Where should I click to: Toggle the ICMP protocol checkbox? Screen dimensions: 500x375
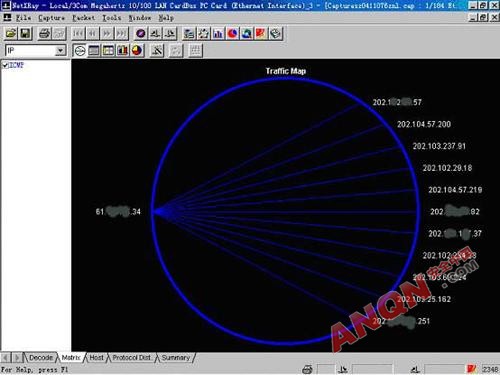coord(5,65)
